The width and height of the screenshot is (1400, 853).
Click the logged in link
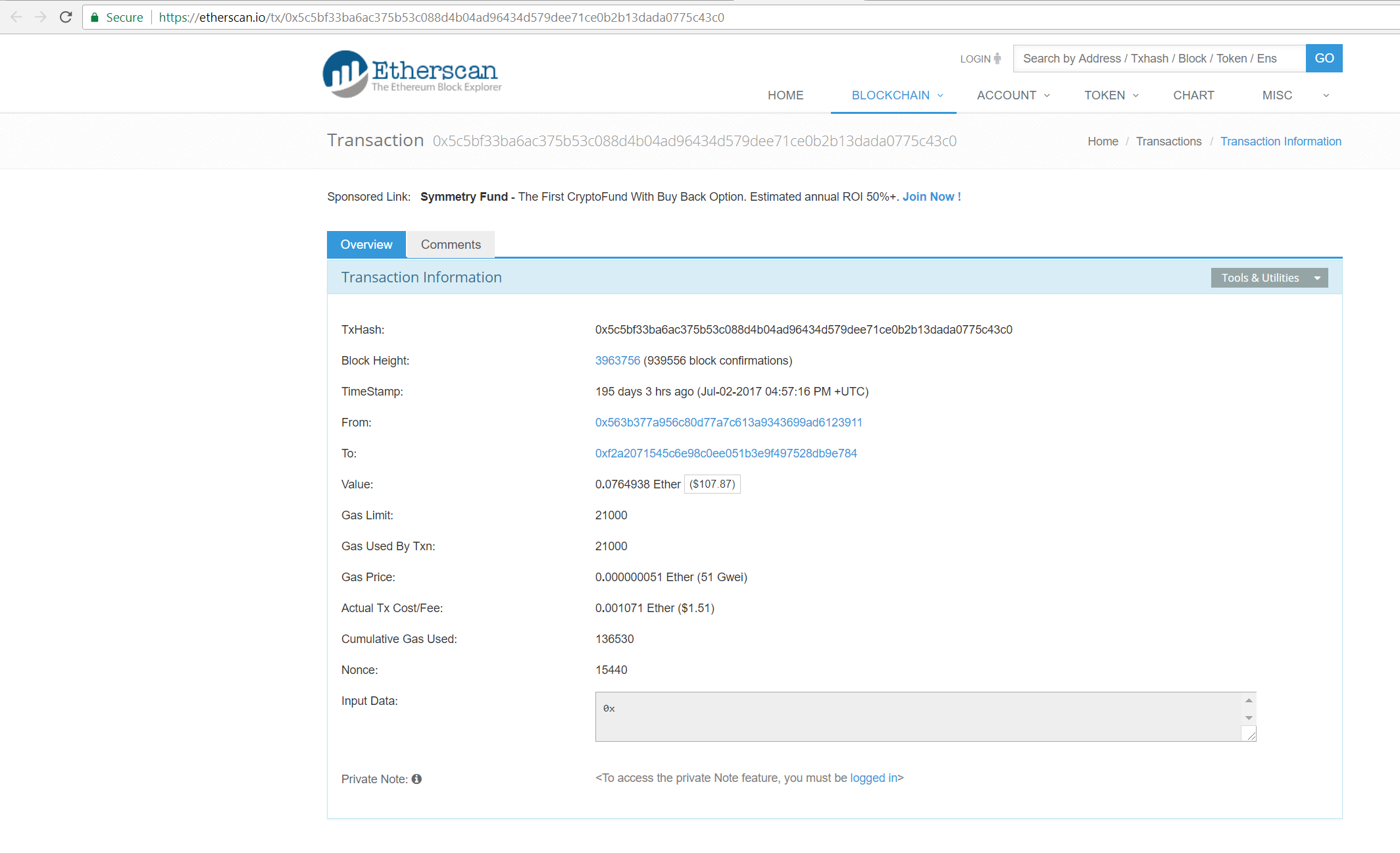point(874,778)
